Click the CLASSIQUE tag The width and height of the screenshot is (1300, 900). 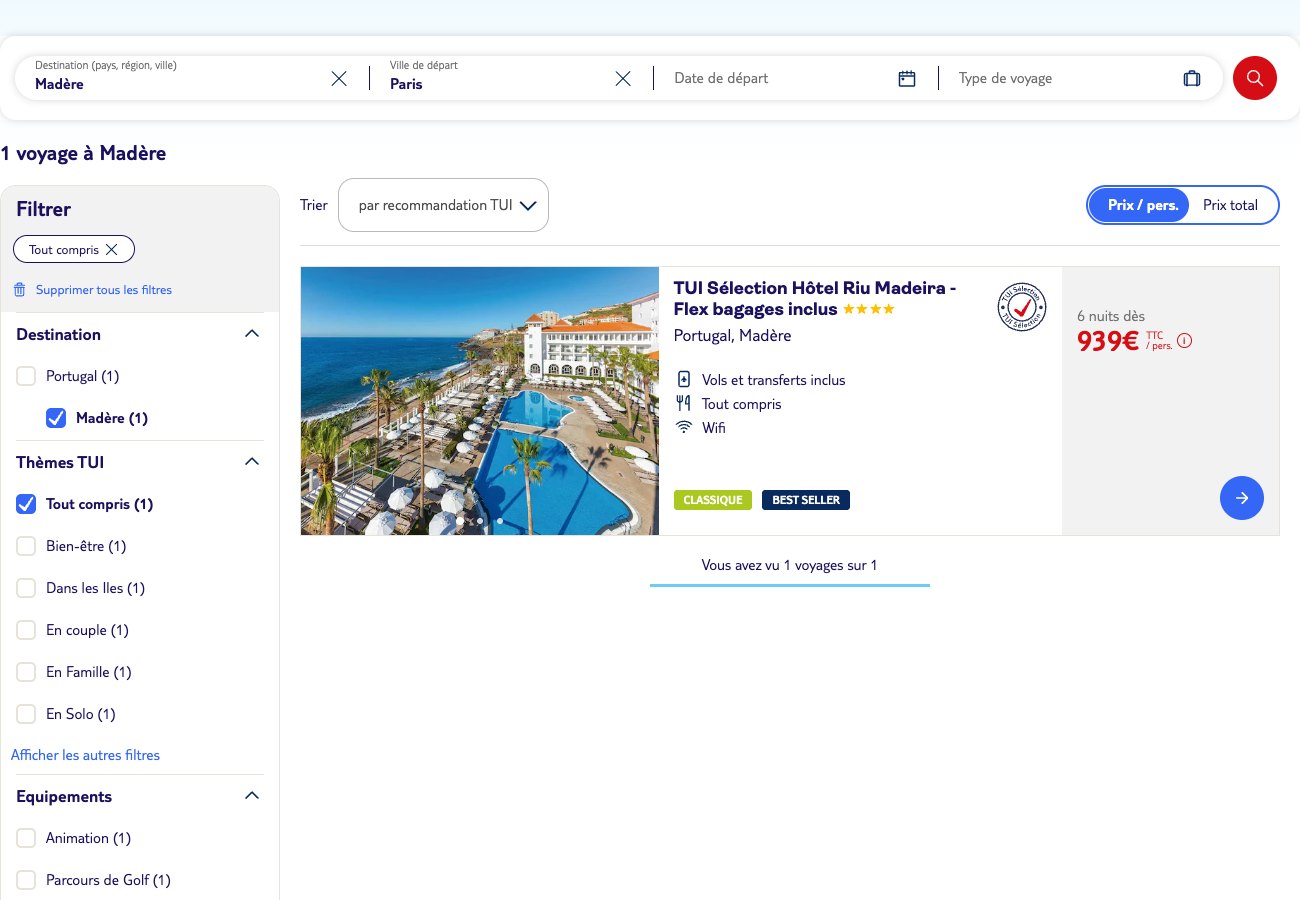pyautogui.click(x=713, y=500)
